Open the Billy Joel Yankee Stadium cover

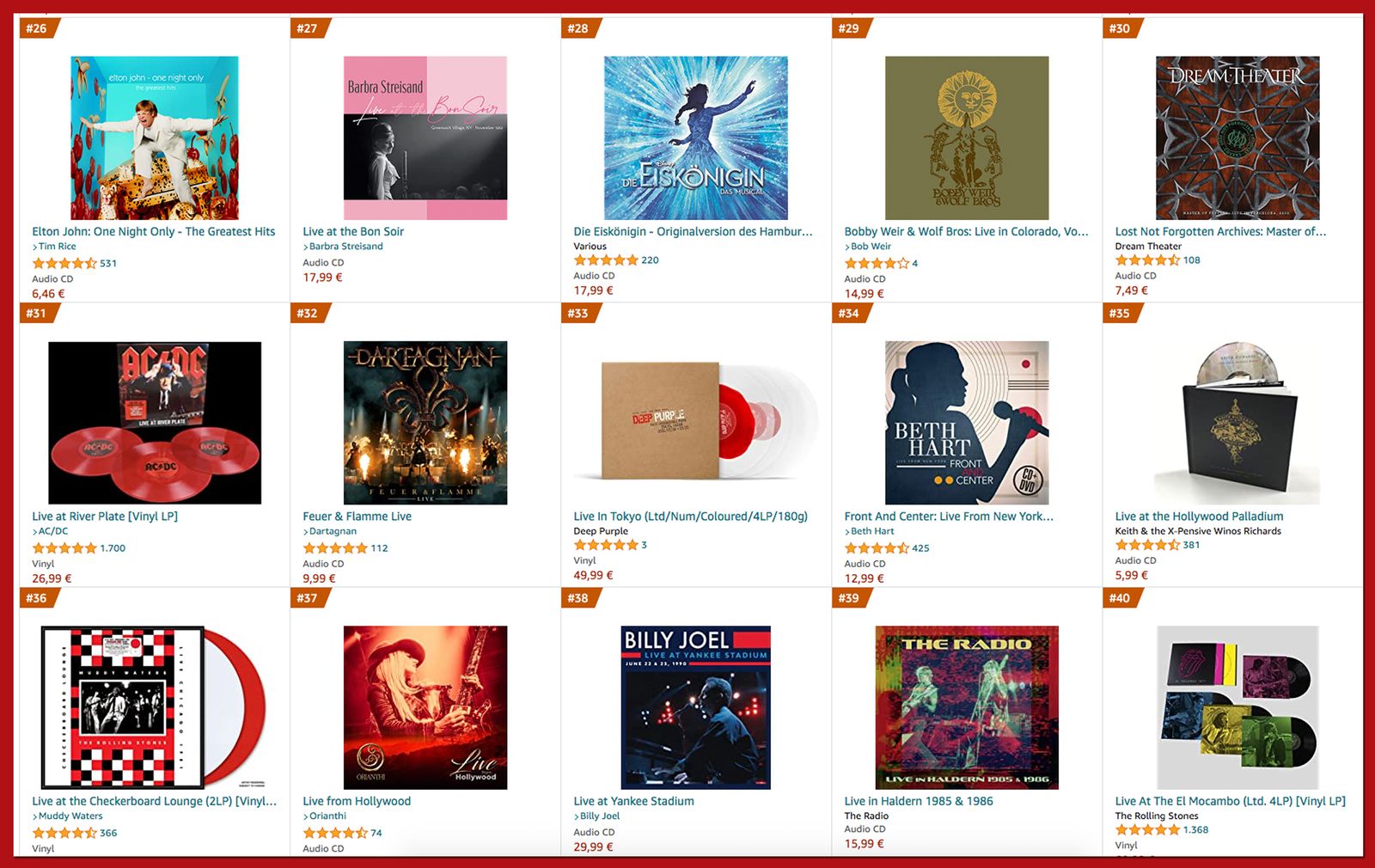696,707
